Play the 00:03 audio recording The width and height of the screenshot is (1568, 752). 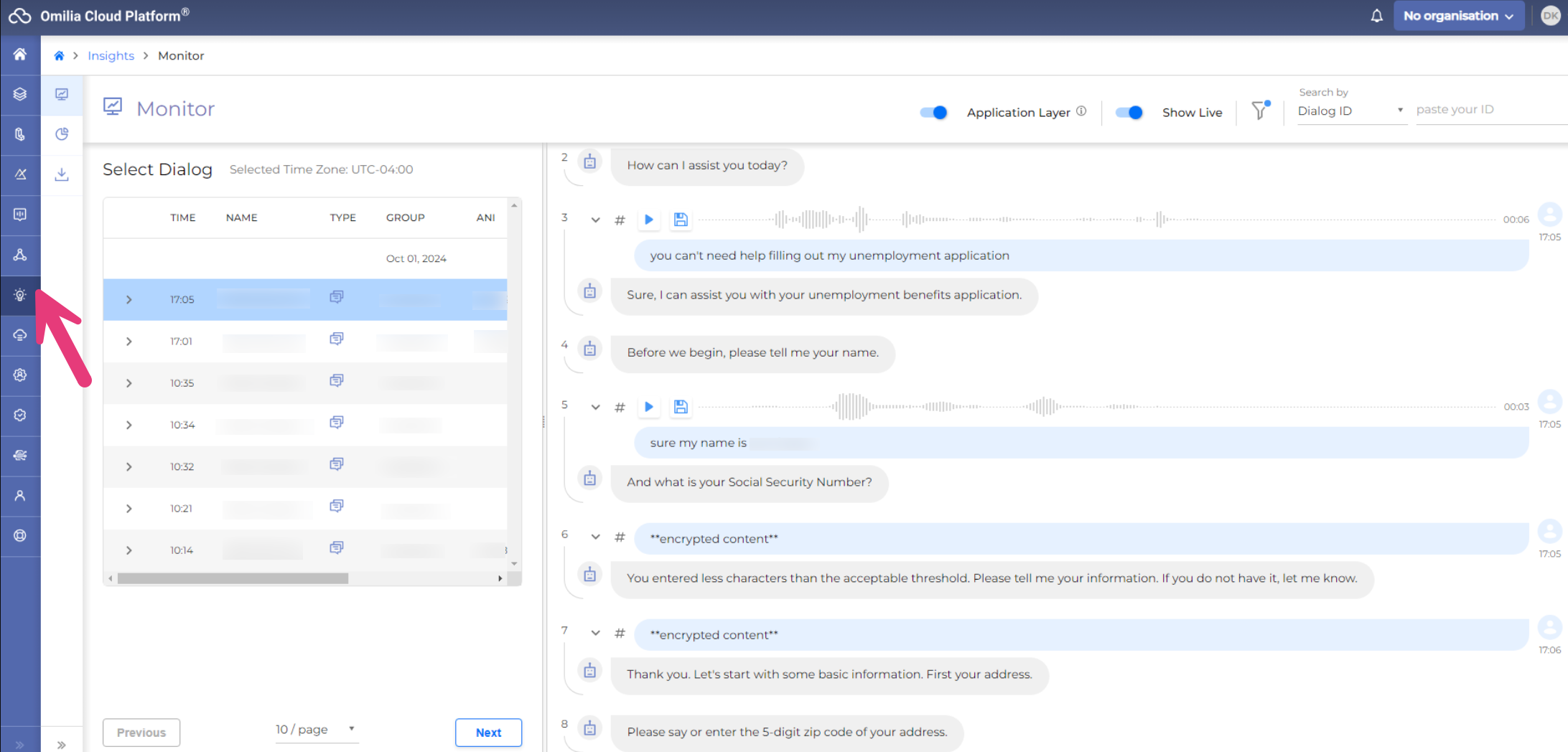[649, 407]
